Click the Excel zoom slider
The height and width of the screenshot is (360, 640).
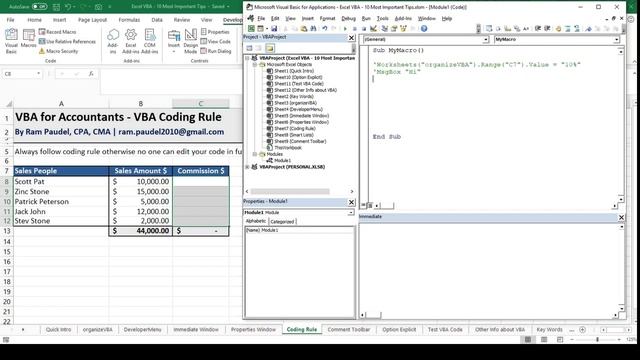[598, 340]
